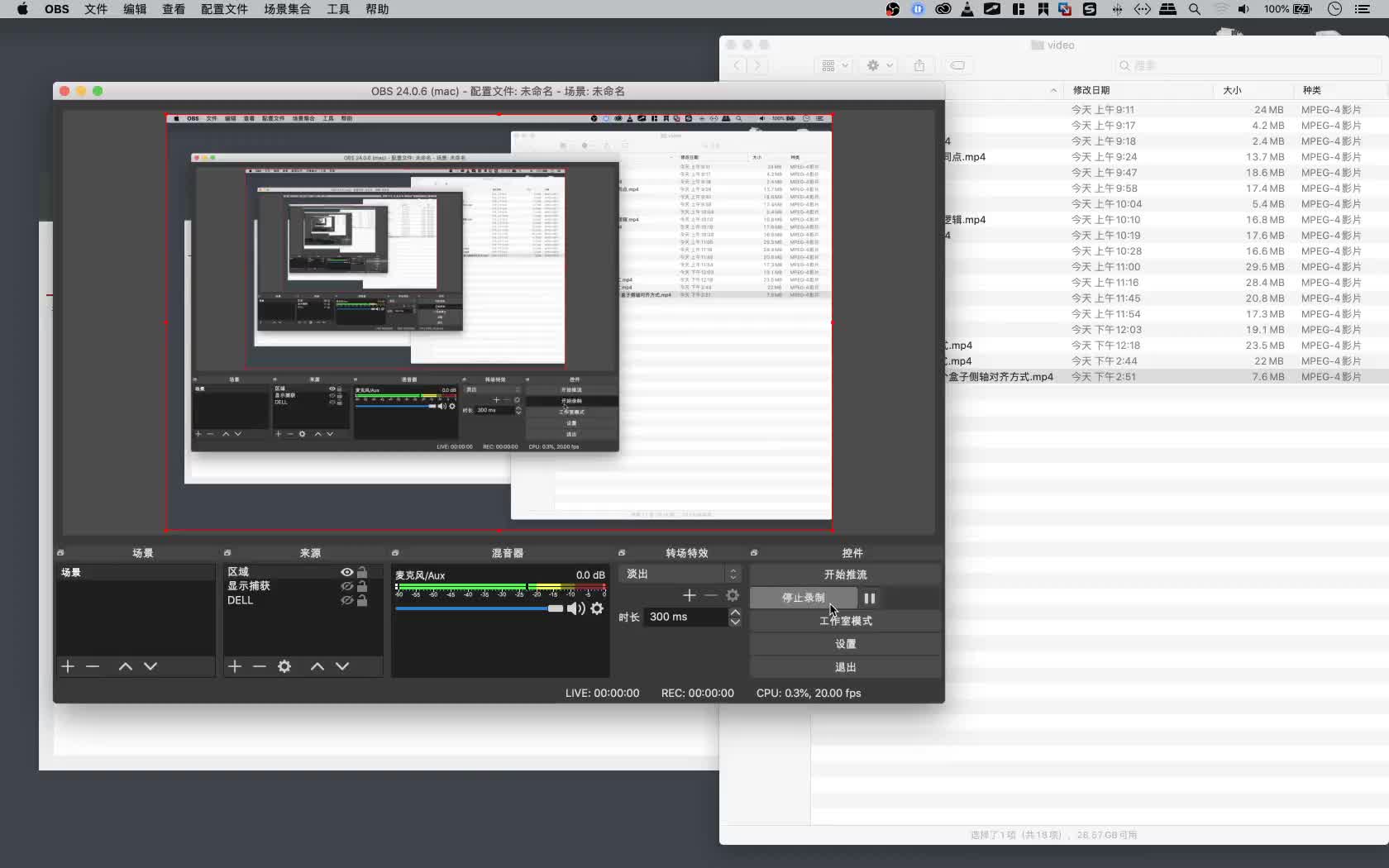Viewport: 1389px width, 868px height.
Task: Open Spotlight search in menu bar
Action: (x=1195, y=9)
